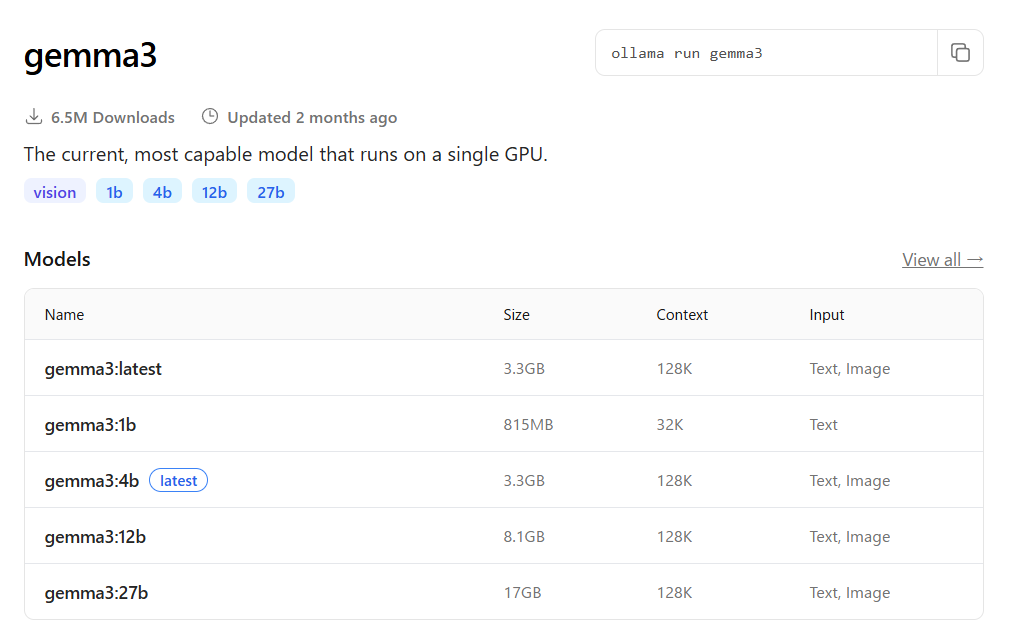Open the gemma3:27b model entry
Viewport: 1029px width, 640px height.
coord(96,593)
